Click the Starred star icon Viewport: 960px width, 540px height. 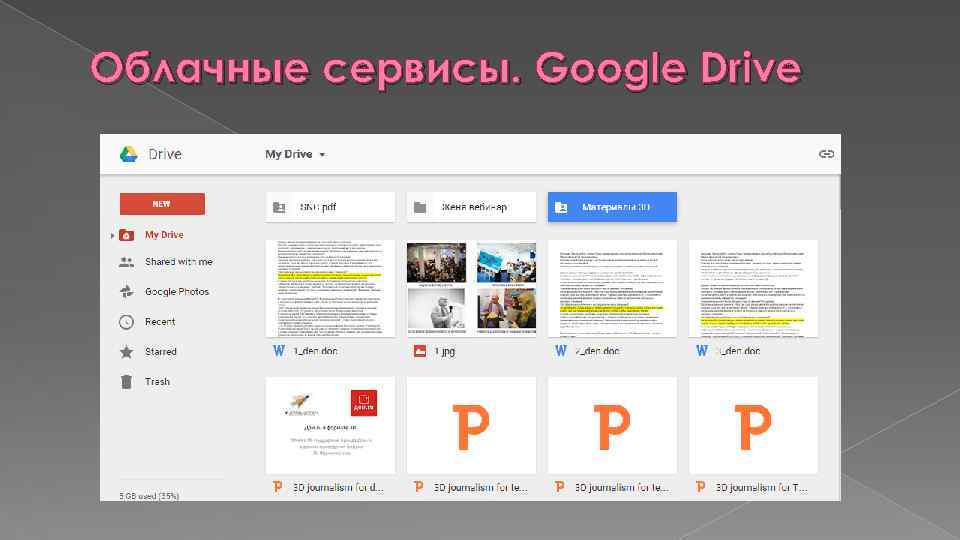[x=127, y=351]
